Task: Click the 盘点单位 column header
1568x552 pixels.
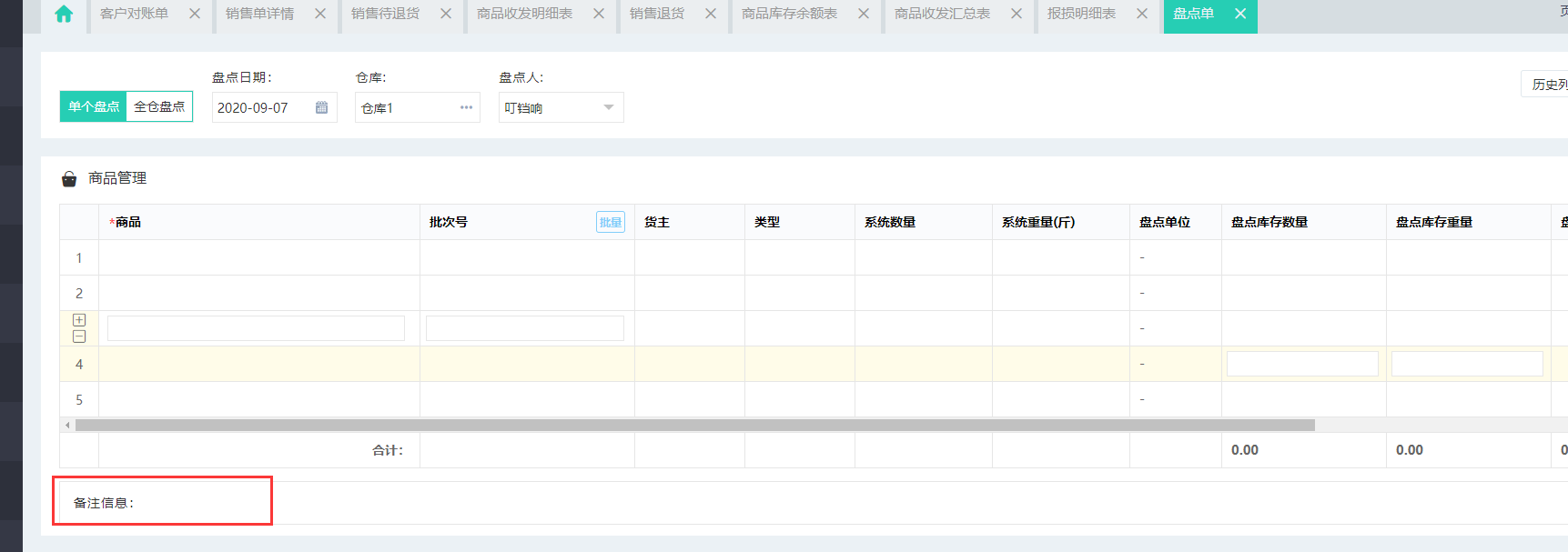Action: [1175, 222]
